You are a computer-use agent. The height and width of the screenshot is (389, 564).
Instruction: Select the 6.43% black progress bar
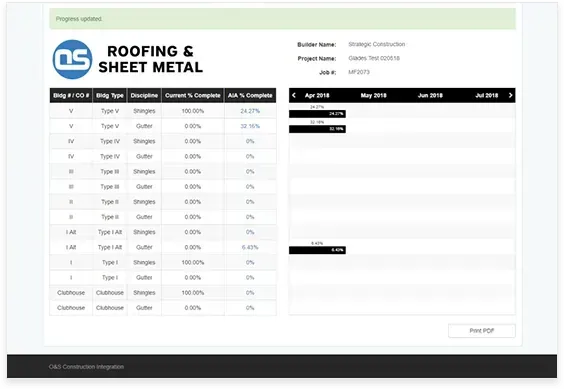coord(317,250)
